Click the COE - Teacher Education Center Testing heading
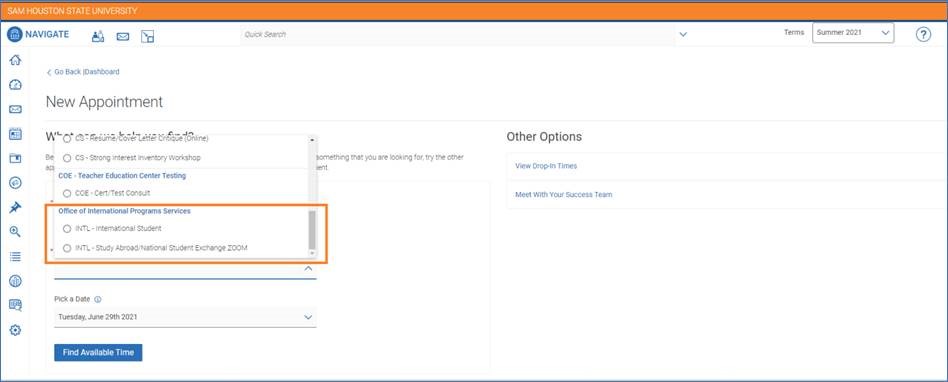The image size is (948, 382). (122, 176)
